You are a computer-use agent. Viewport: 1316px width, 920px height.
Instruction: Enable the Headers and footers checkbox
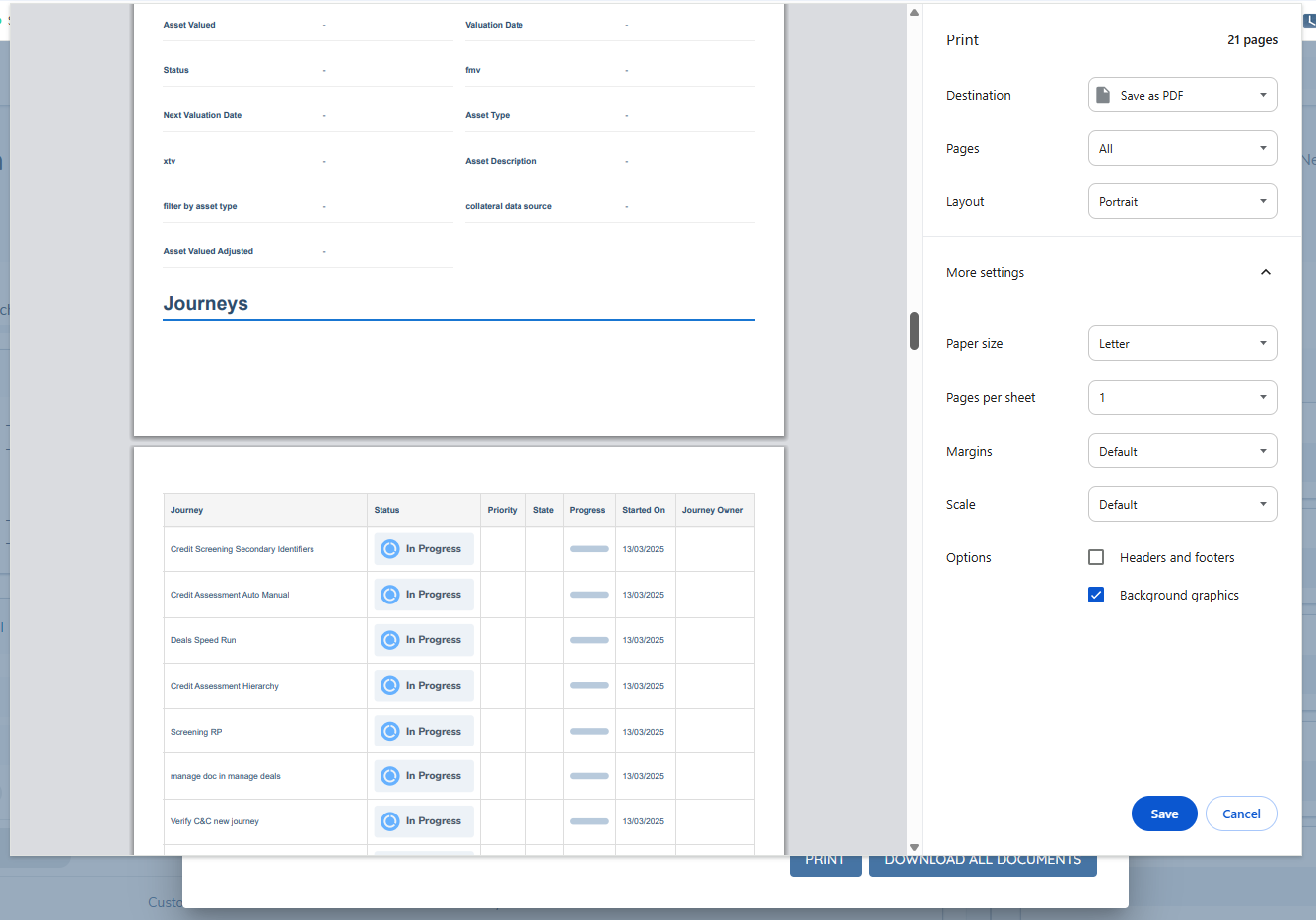pyautogui.click(x=1096, y=556)
